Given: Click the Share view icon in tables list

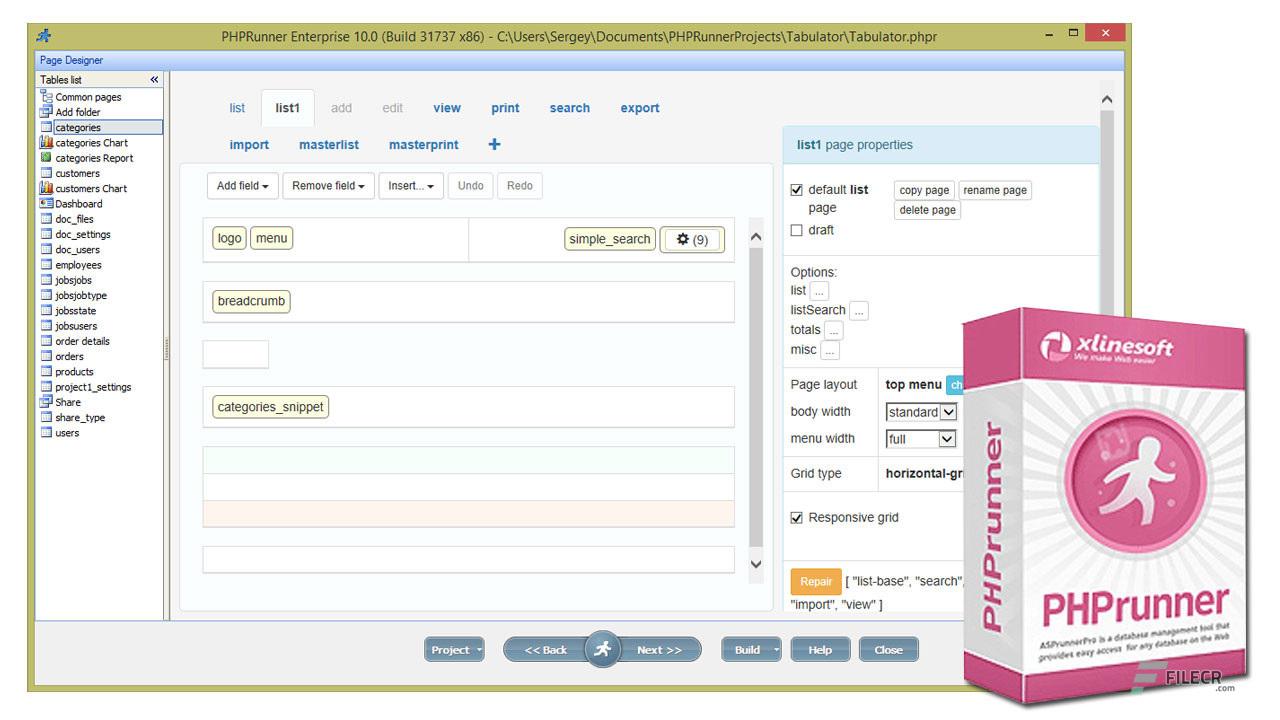Looking at the screenshot, I should coord(46,402).
